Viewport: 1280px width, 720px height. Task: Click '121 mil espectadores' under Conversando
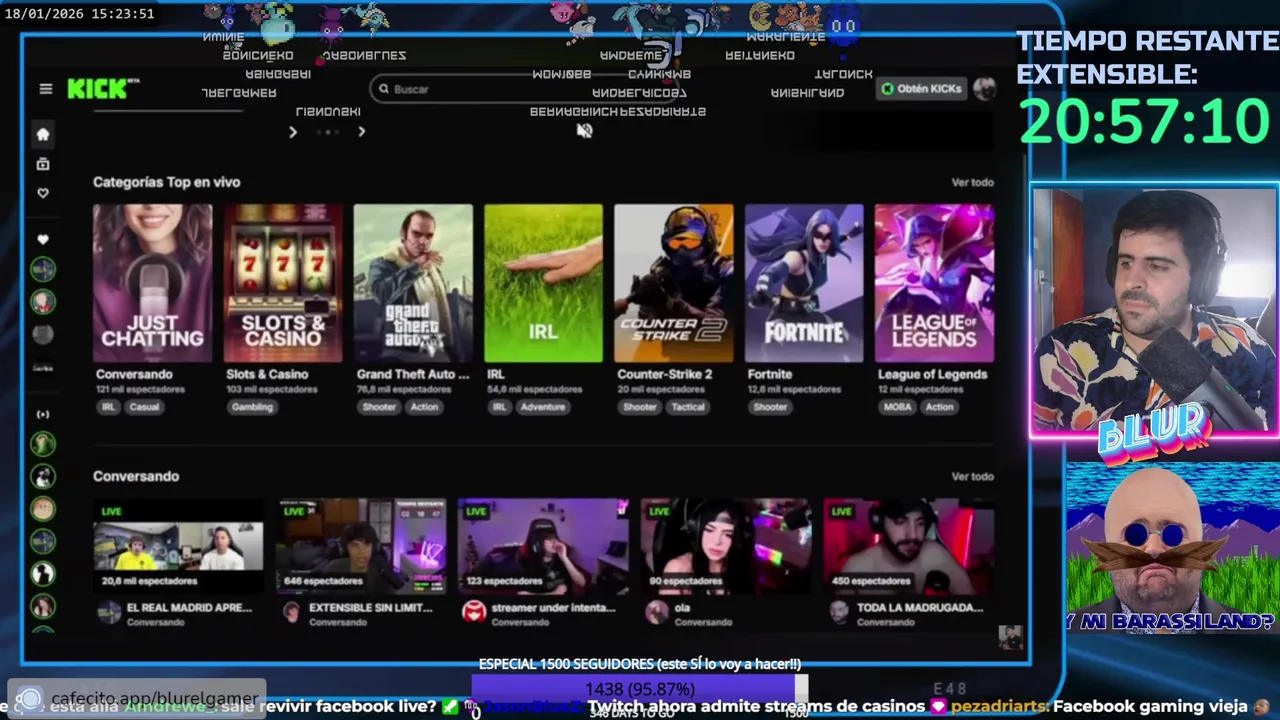(x=136, y=389)
